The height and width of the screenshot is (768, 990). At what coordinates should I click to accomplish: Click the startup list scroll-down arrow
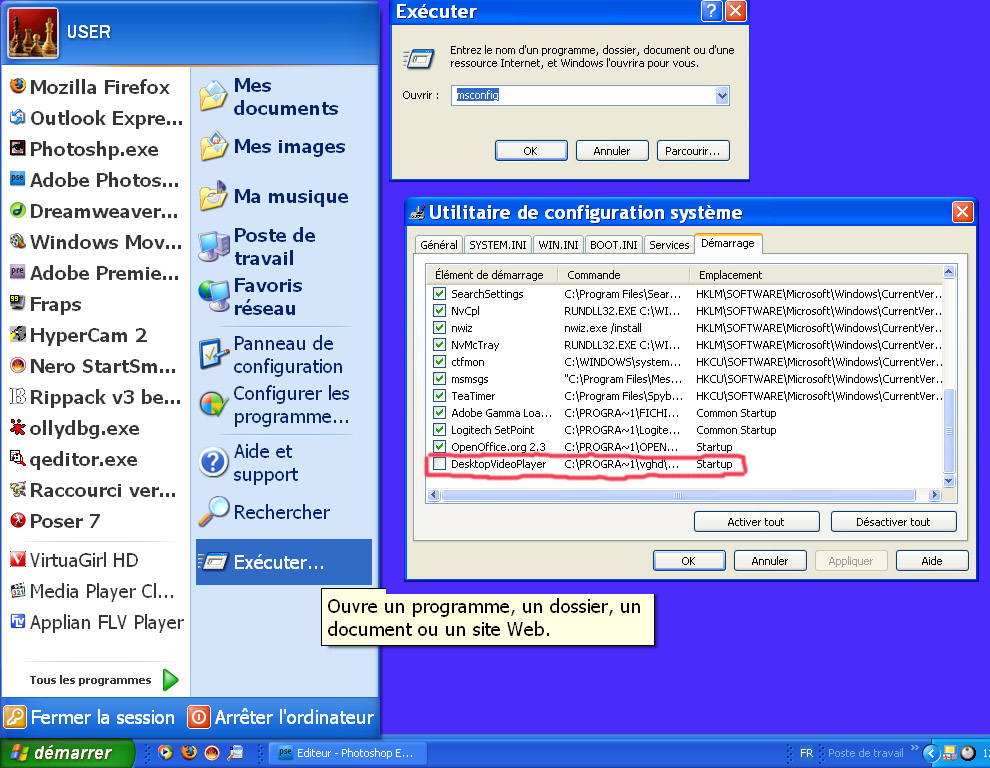[x=948, y=481]
